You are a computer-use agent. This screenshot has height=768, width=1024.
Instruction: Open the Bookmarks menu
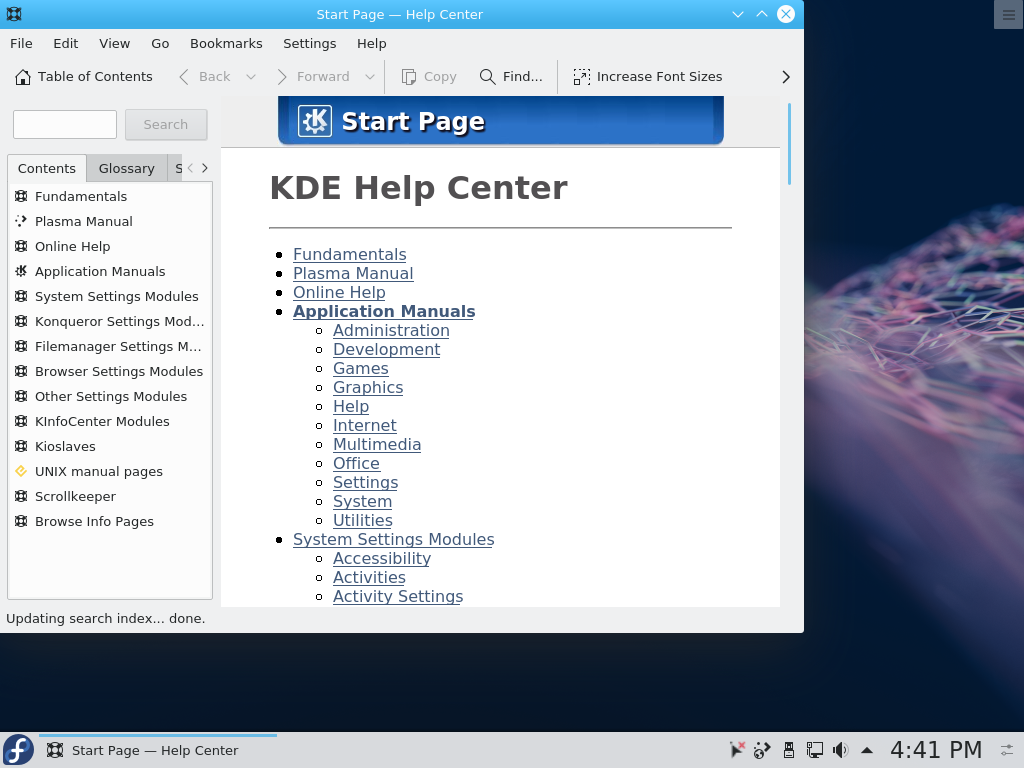click(226, 44)
